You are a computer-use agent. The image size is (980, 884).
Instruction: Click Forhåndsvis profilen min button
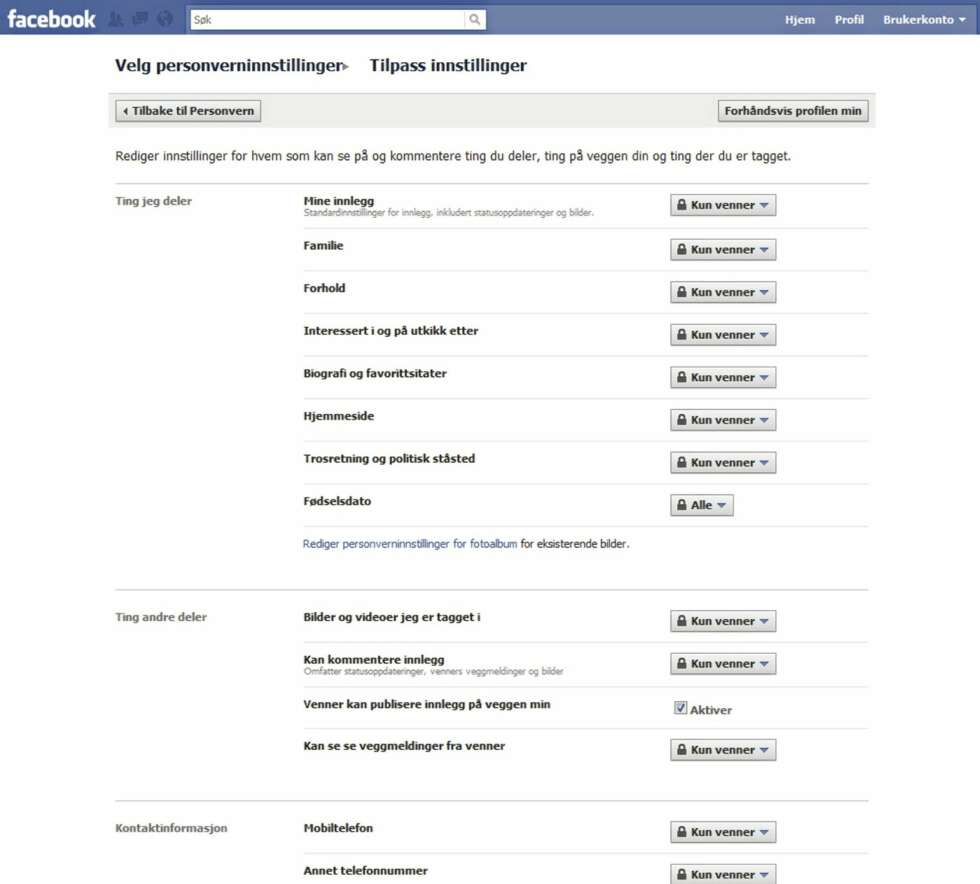tap(792, 111)
